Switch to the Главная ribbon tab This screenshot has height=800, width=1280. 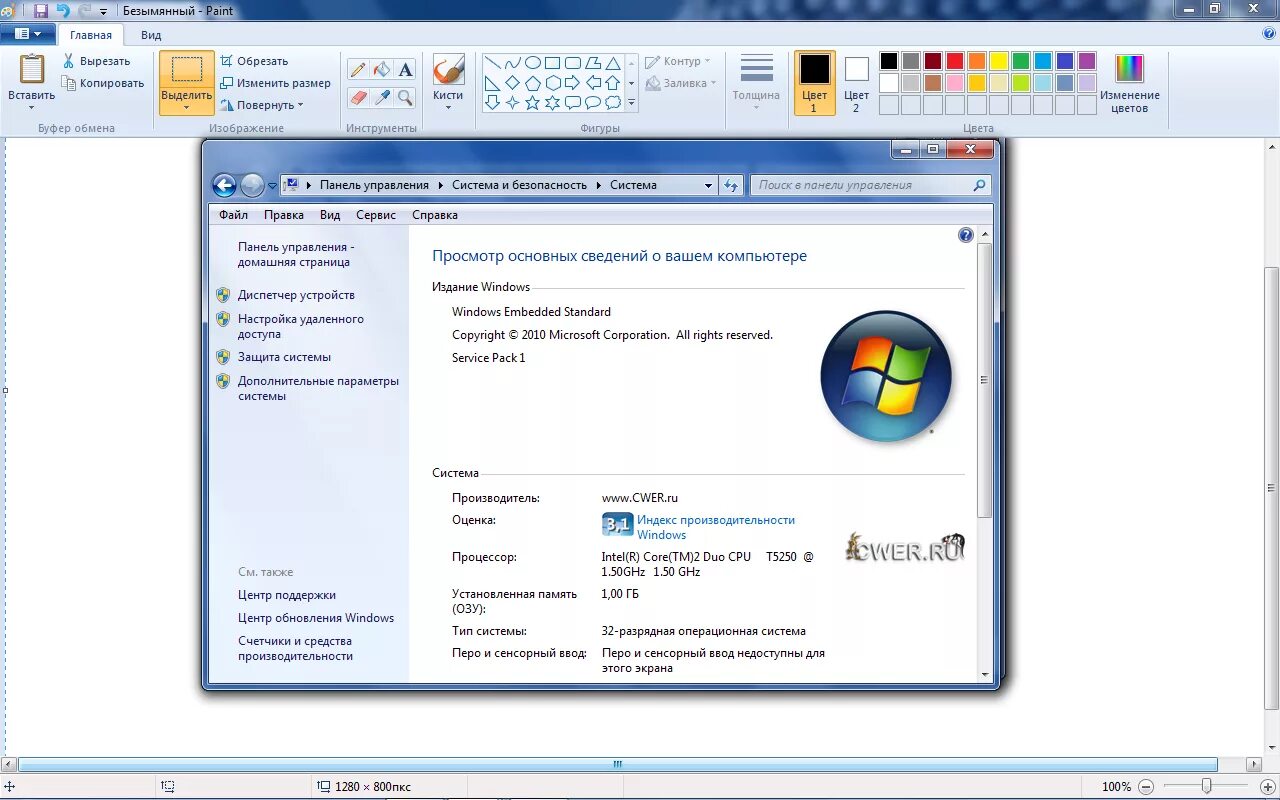[91, 35]
